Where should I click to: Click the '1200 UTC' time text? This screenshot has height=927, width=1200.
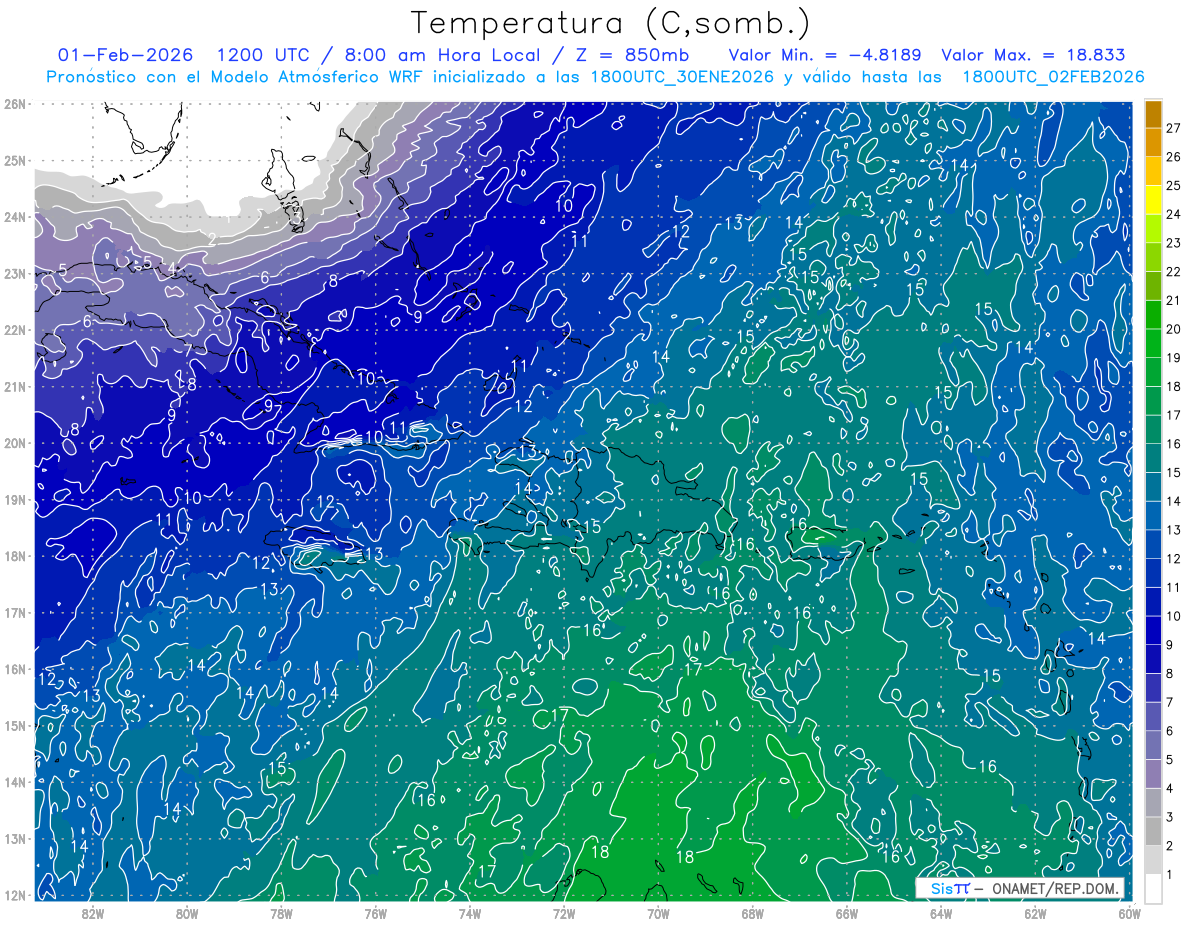pyautogui.click(x=265, y=55)
